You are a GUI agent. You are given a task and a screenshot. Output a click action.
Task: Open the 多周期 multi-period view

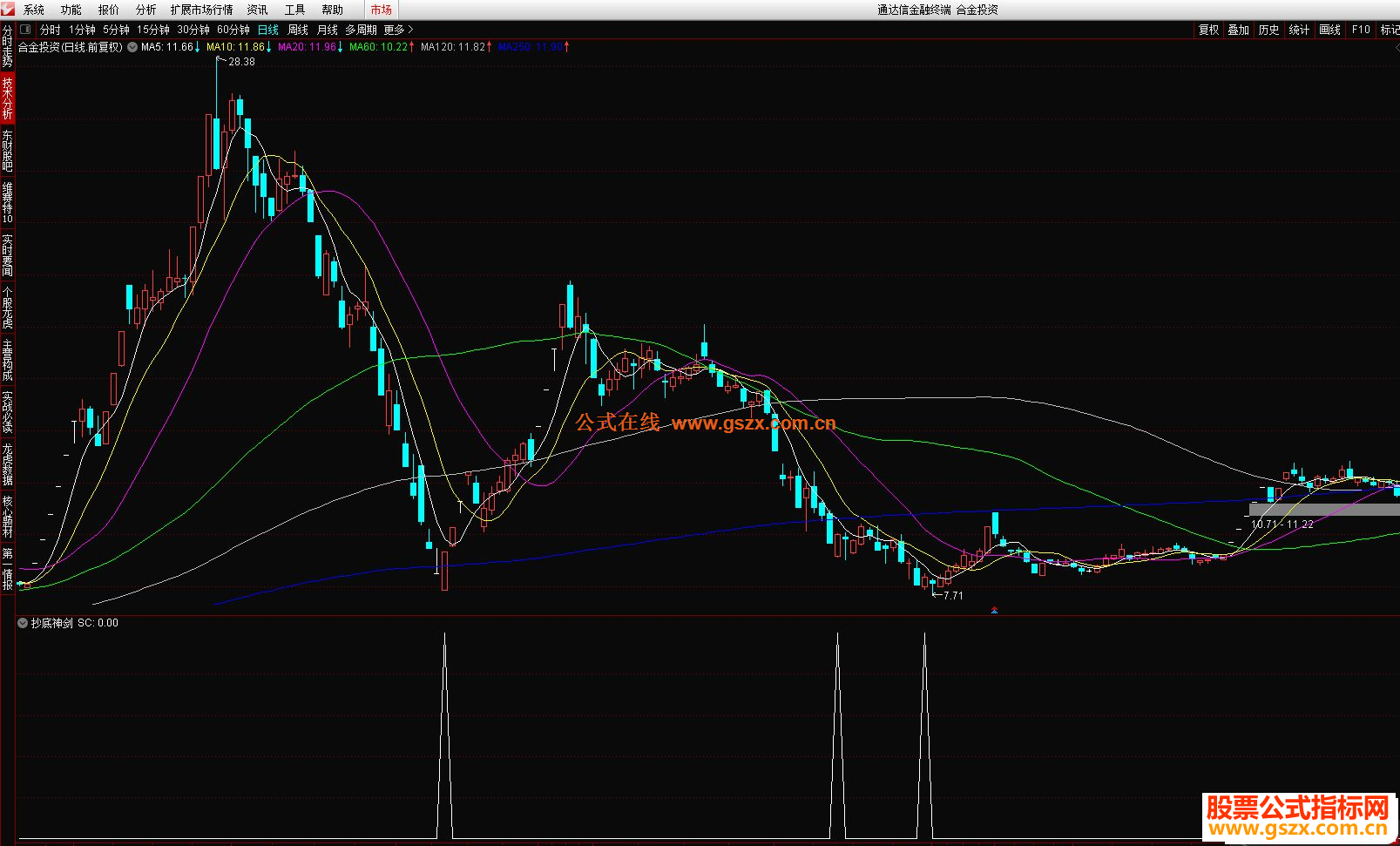click(361, 30)
